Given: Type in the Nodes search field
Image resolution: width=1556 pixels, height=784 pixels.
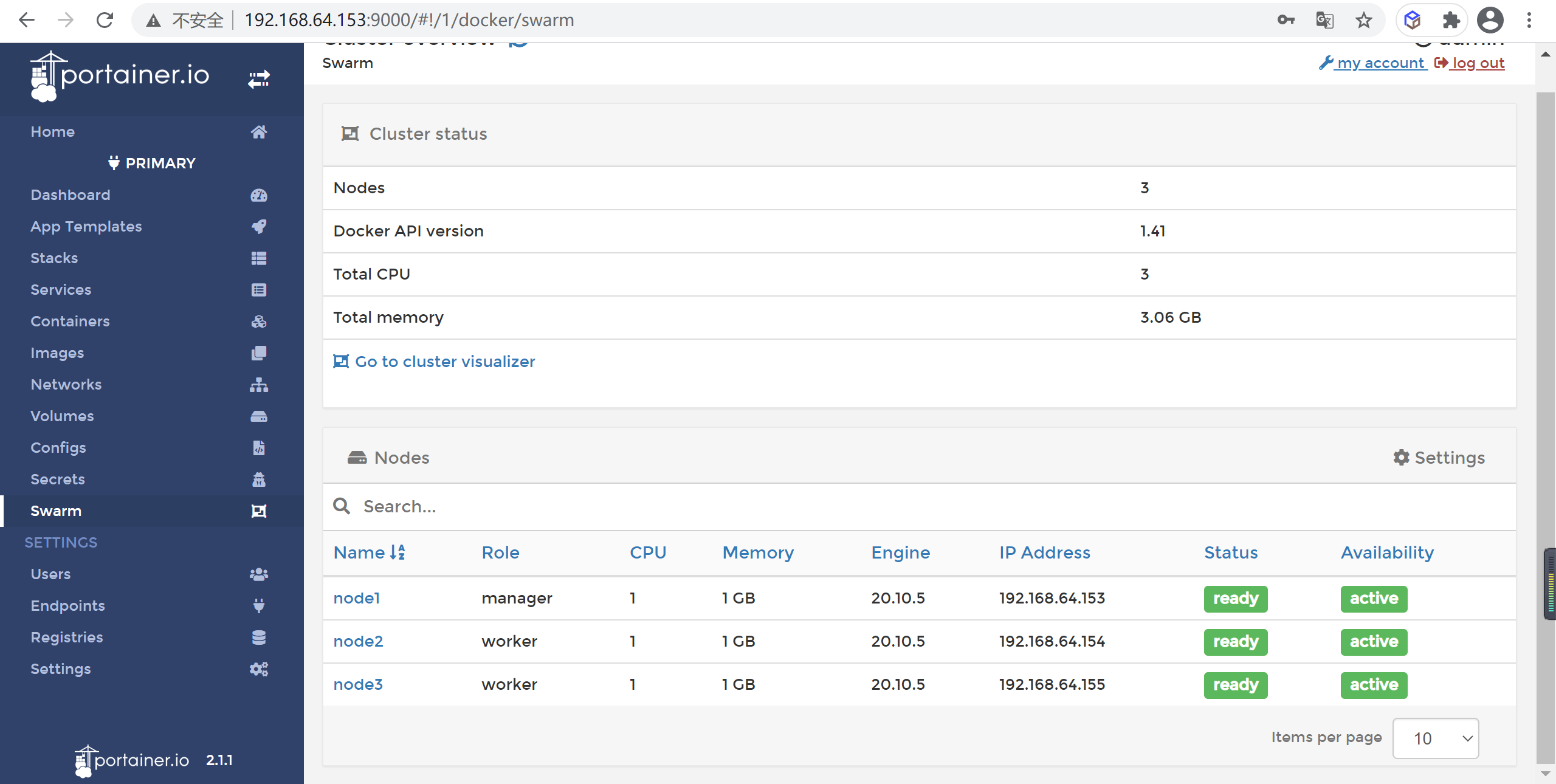Looking at the screenshot, I should coord(620,506).
